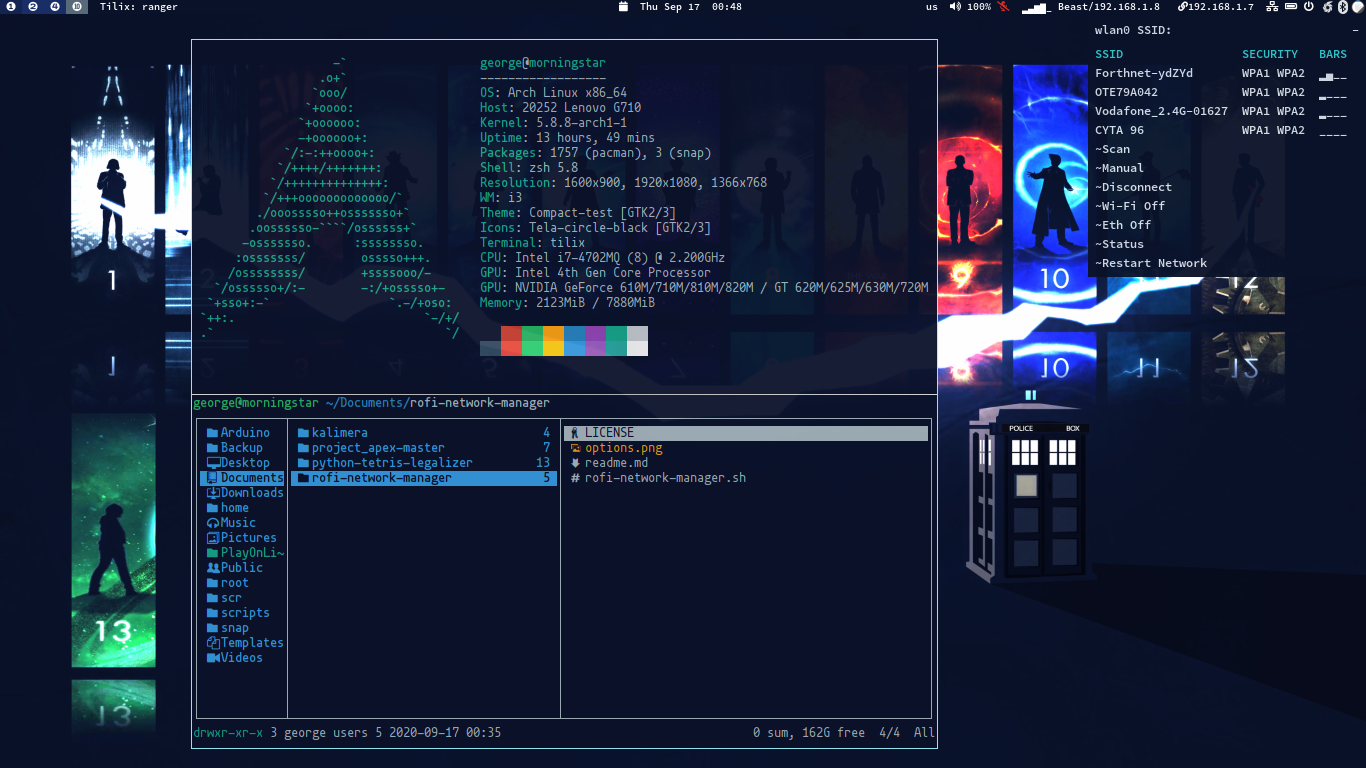Click the Downloads arrow icon in ranger
Viewport: 1366px width, 768px height.
(x=212, y=493)
